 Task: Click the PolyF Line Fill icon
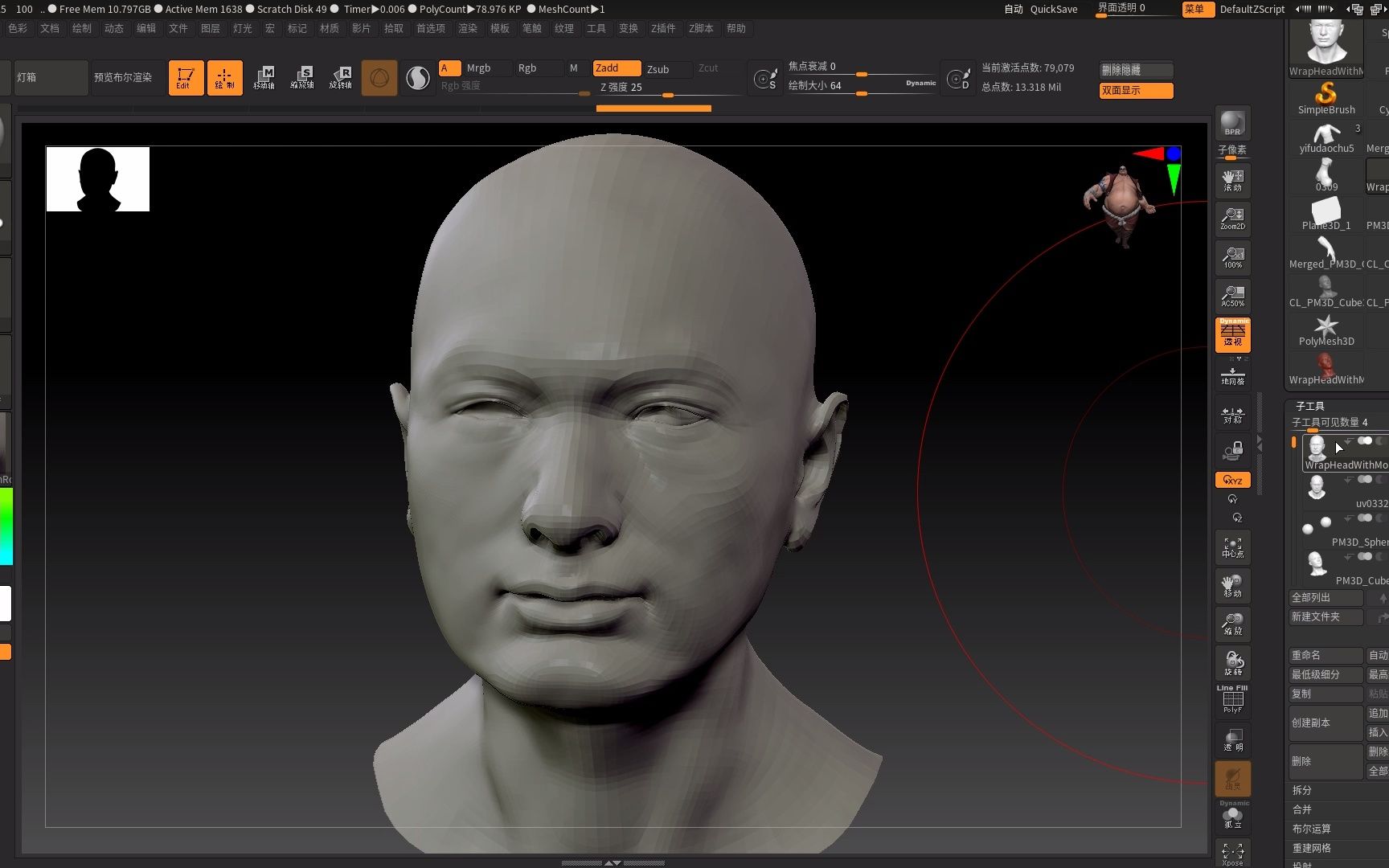click(x=1232, y=699)
